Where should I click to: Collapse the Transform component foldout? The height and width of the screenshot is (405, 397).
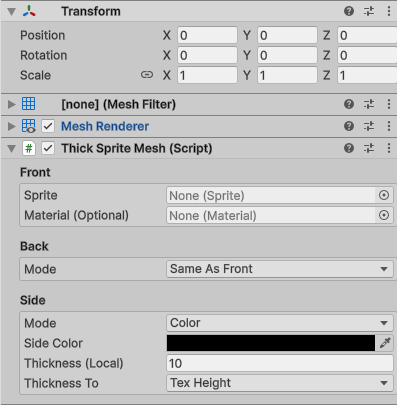pos(12,12)
